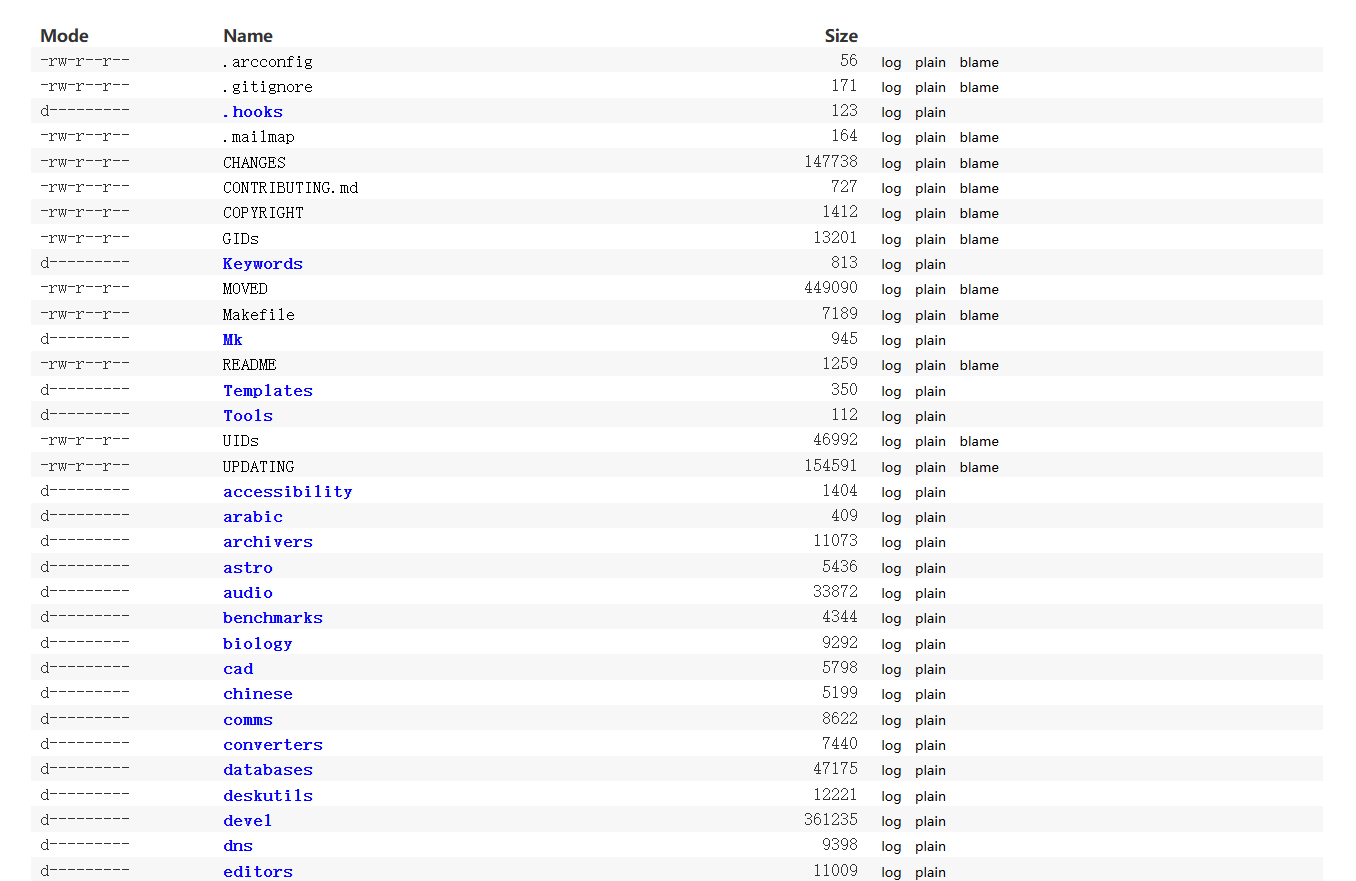
Task: Open the .mailmap file
Action: (258, 137)
